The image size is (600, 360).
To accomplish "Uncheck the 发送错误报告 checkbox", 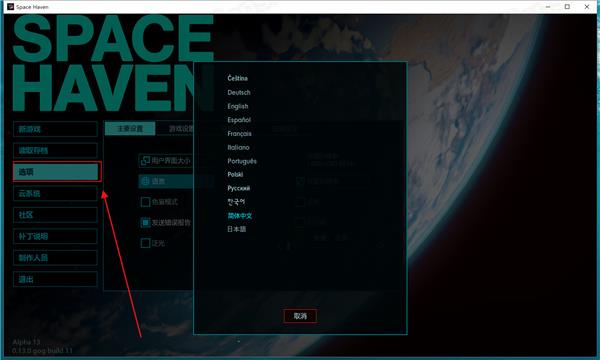I will click(145, 222).
